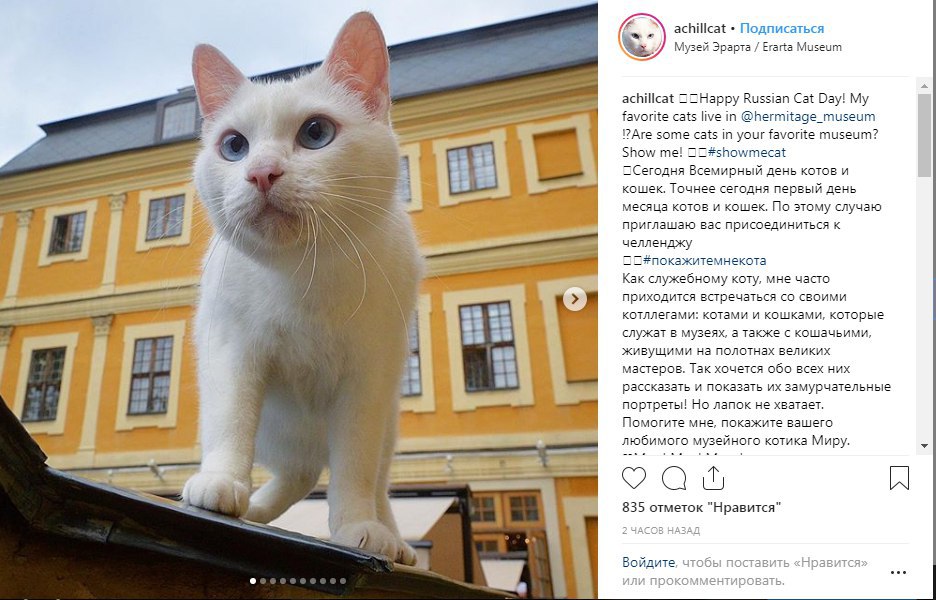Open @hermitage_museum mention link

(x=808, y=116)
